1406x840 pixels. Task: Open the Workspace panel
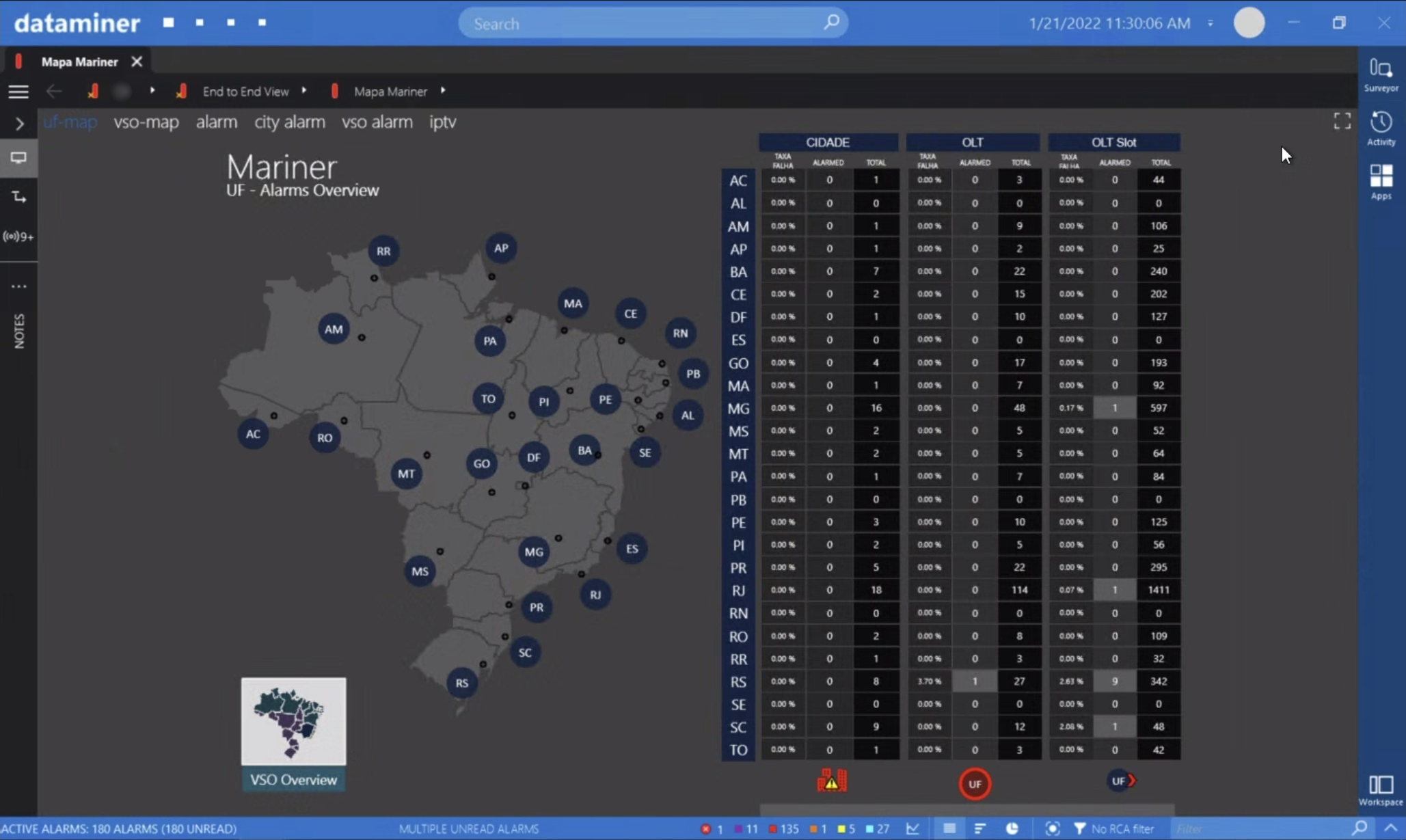click(x=1381, y=790)
